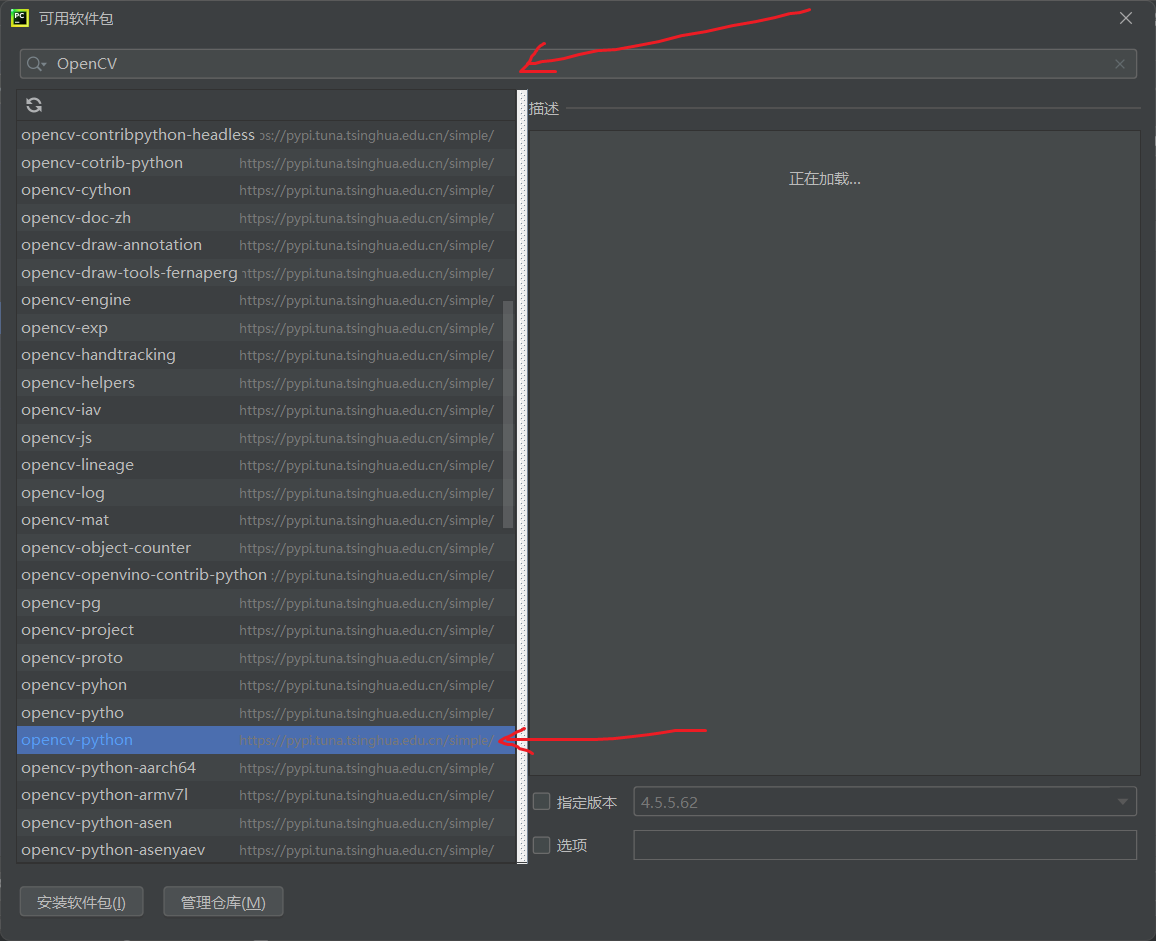Select opencv-openvino-contrib-python package
The height and width of the screenshot is (941, 1156).
click(x=266, y=575)
